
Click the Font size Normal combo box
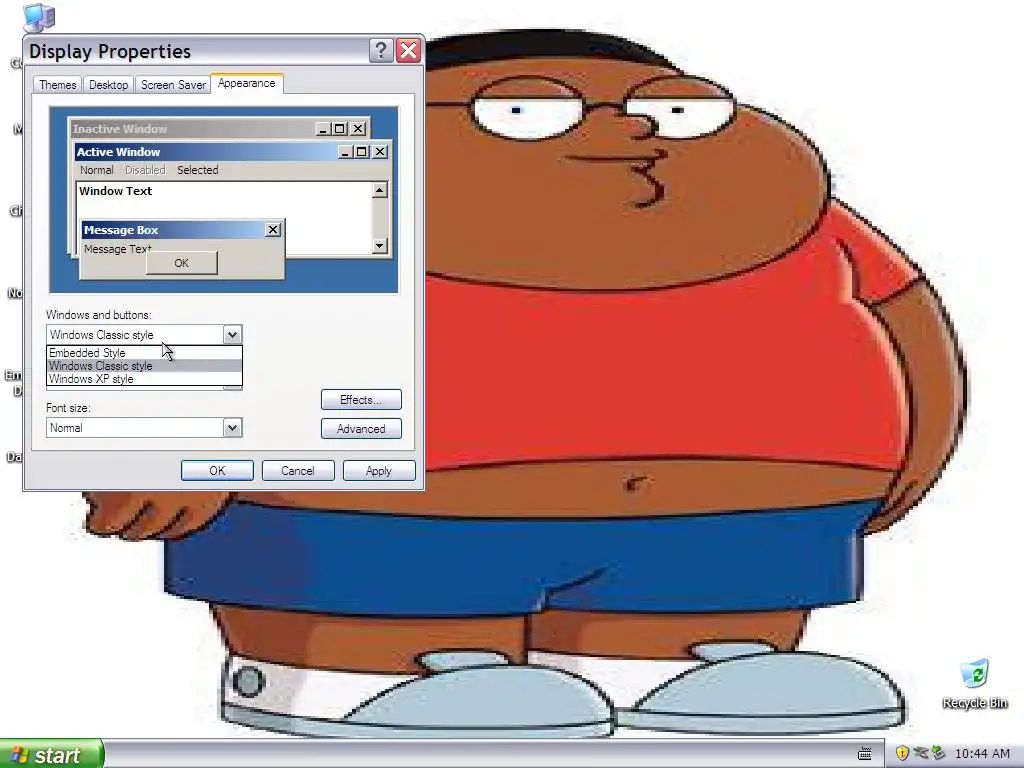pyautogui.click(x=144, y=428)
